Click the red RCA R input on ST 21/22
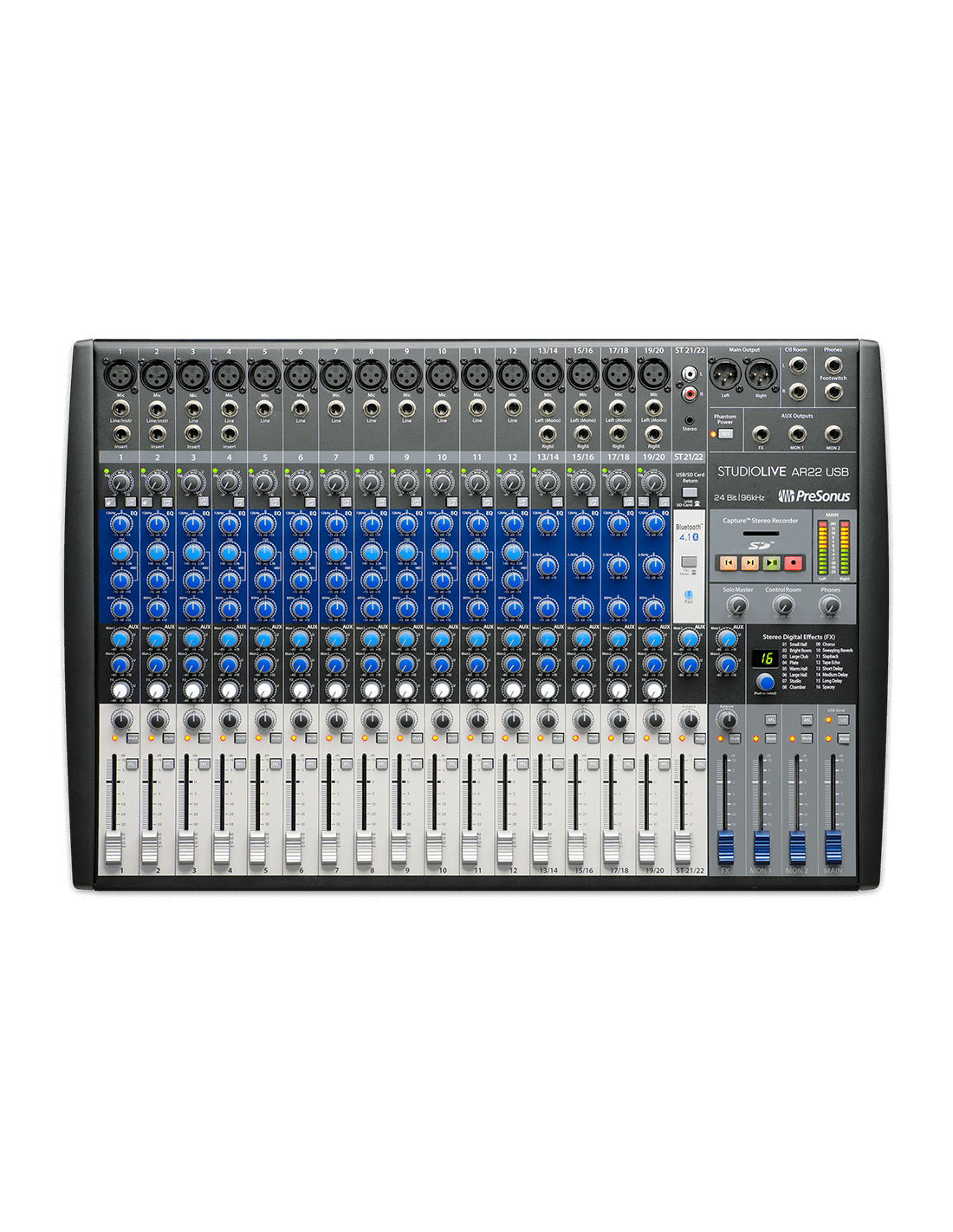953x1232 pixels. point(690,394)
